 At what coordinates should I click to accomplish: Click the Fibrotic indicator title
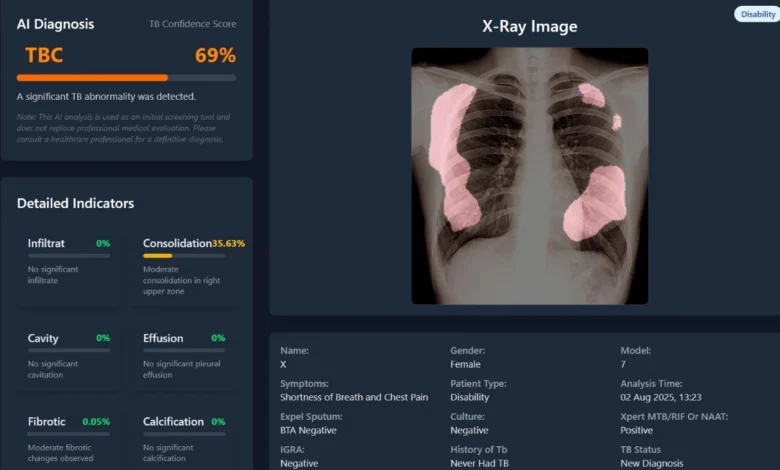tap(46, 422)
